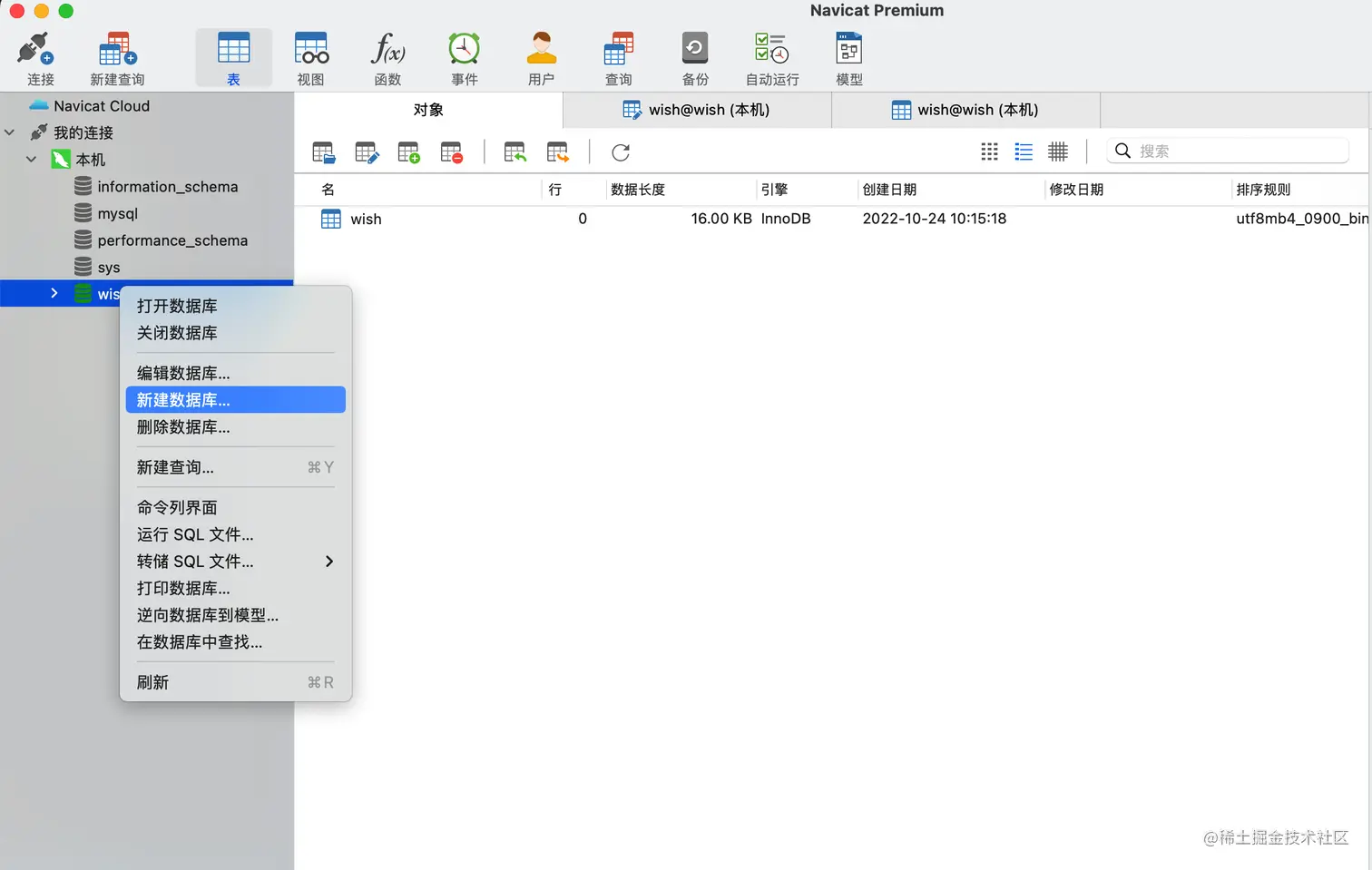This screenshot has width=1372, height=870.
Task: Switch to detail view mode
Action: 1058,152
